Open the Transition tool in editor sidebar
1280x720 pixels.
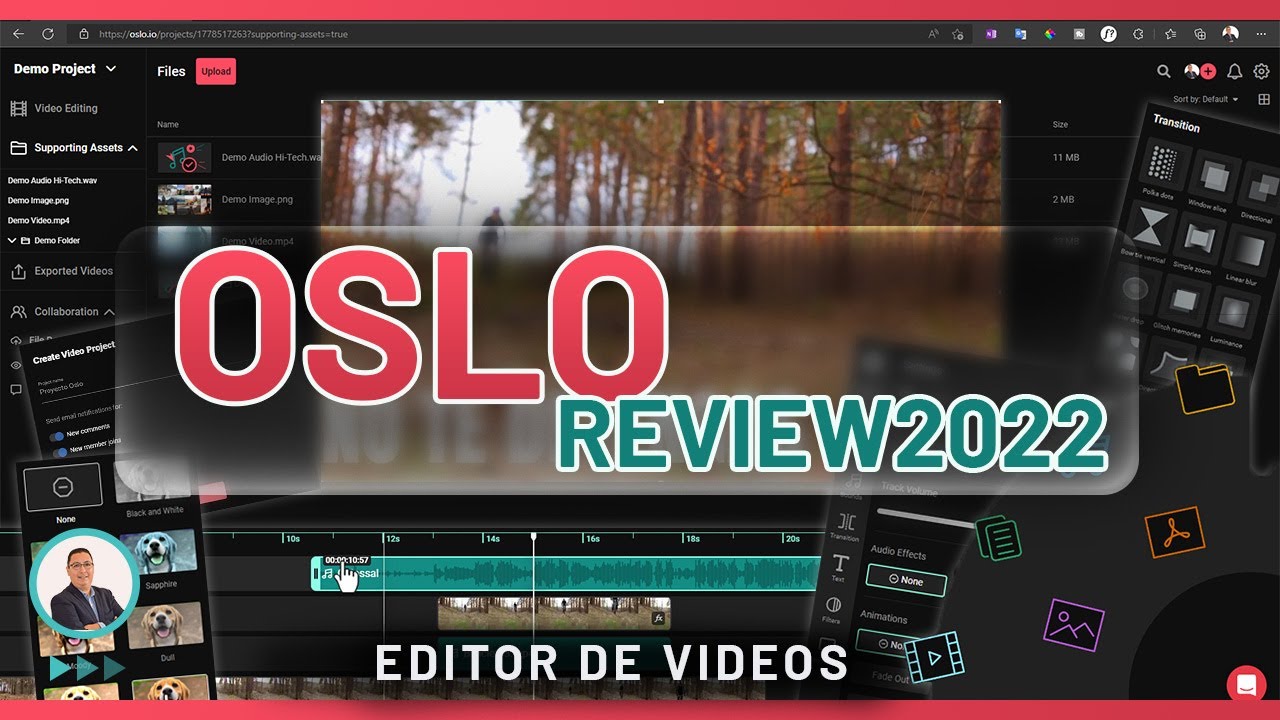click(x=846, y=526)
